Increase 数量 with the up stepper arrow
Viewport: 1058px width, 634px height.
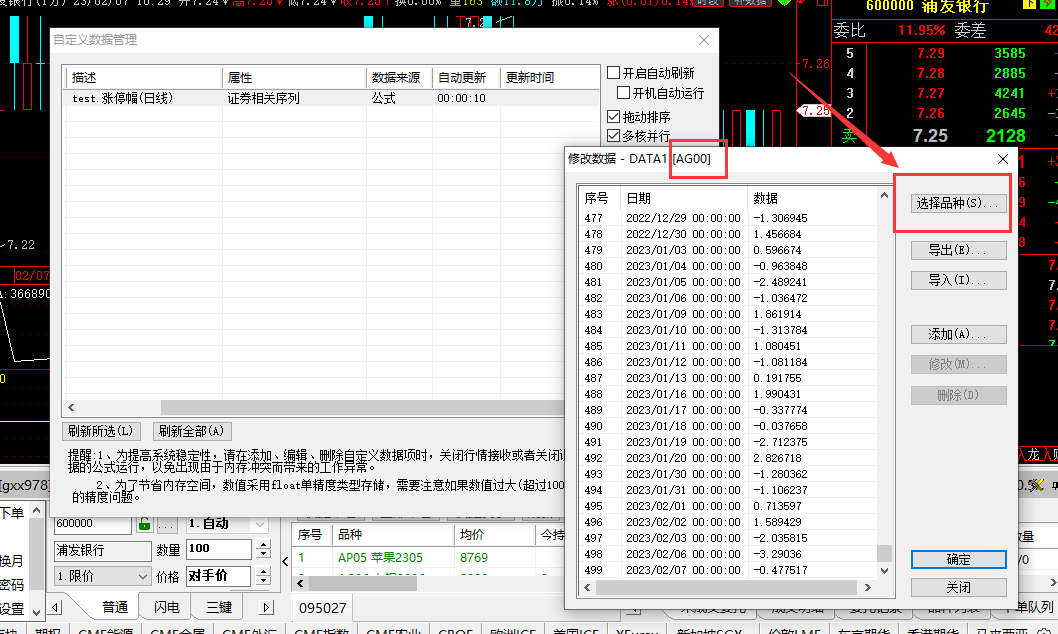coord(264,544)
